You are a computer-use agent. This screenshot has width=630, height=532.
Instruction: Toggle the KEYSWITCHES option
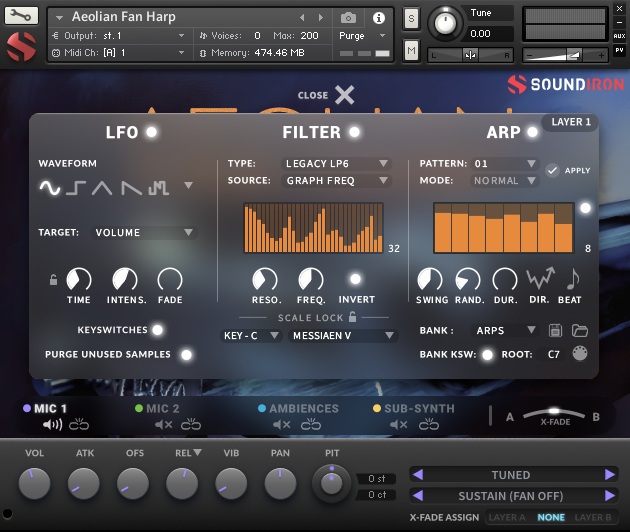[158, 330]
